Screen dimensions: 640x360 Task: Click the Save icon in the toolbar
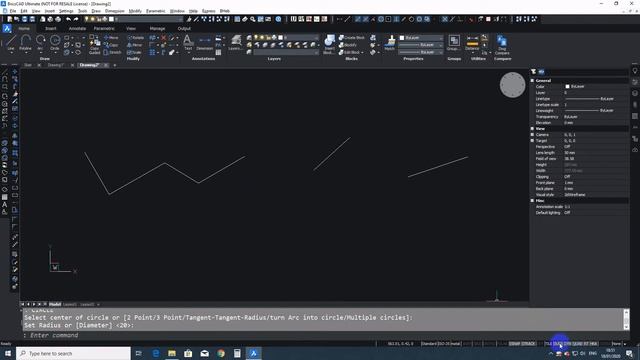coord(24,19)
